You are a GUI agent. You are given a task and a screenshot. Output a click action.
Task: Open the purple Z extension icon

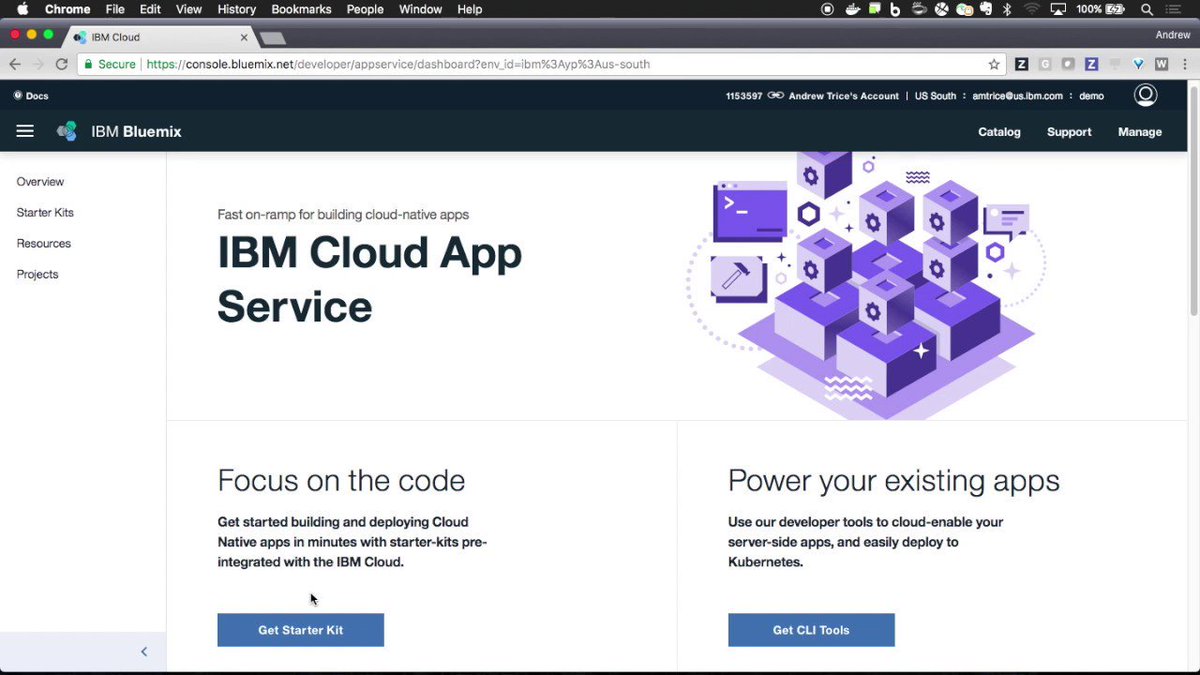[1092, 64]
